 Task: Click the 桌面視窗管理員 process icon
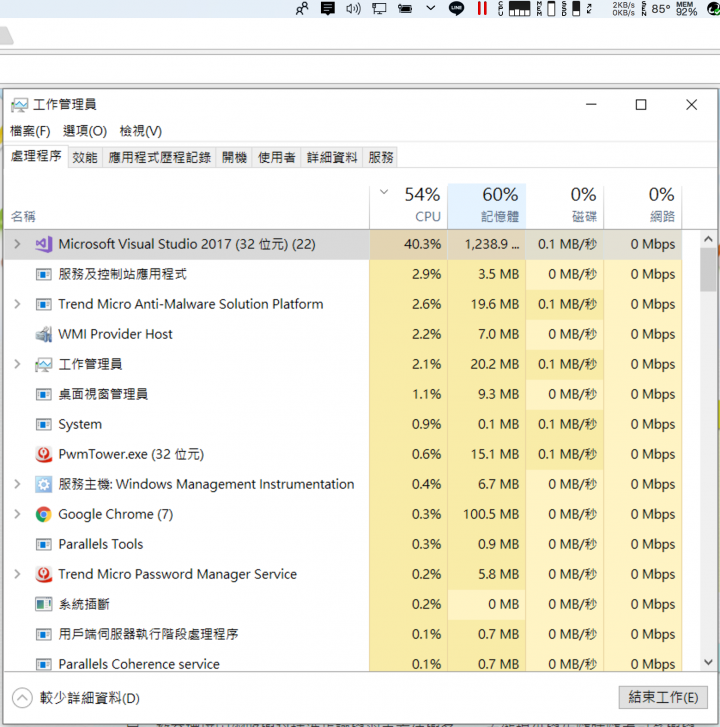[44, 394]
